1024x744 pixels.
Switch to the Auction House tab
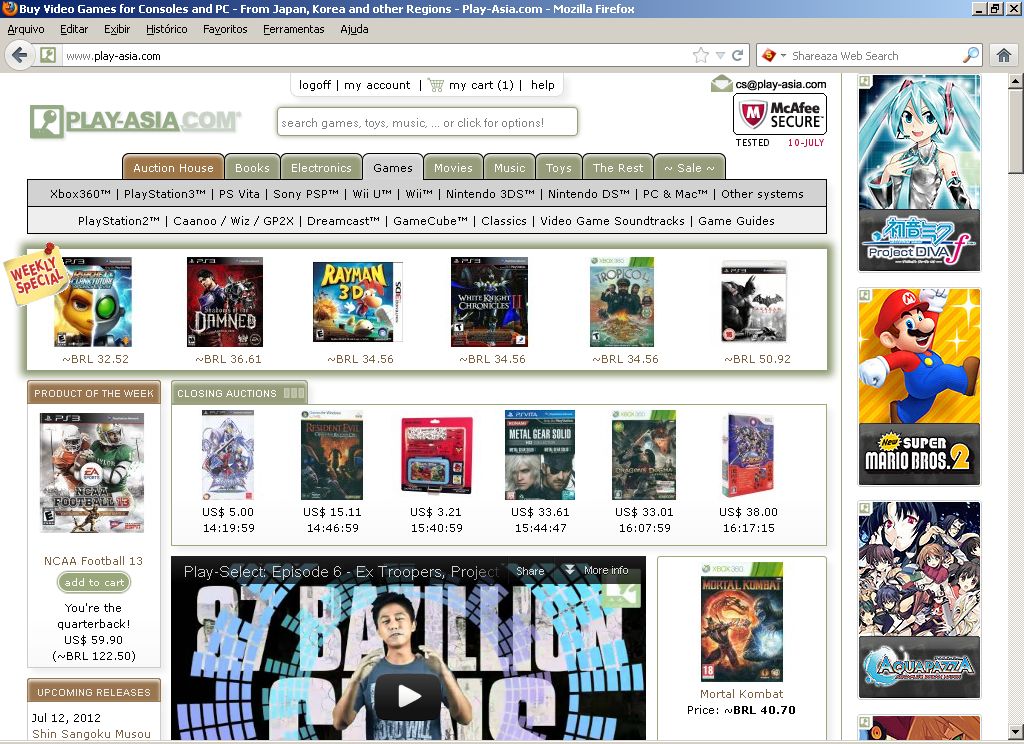pos(173,168)
